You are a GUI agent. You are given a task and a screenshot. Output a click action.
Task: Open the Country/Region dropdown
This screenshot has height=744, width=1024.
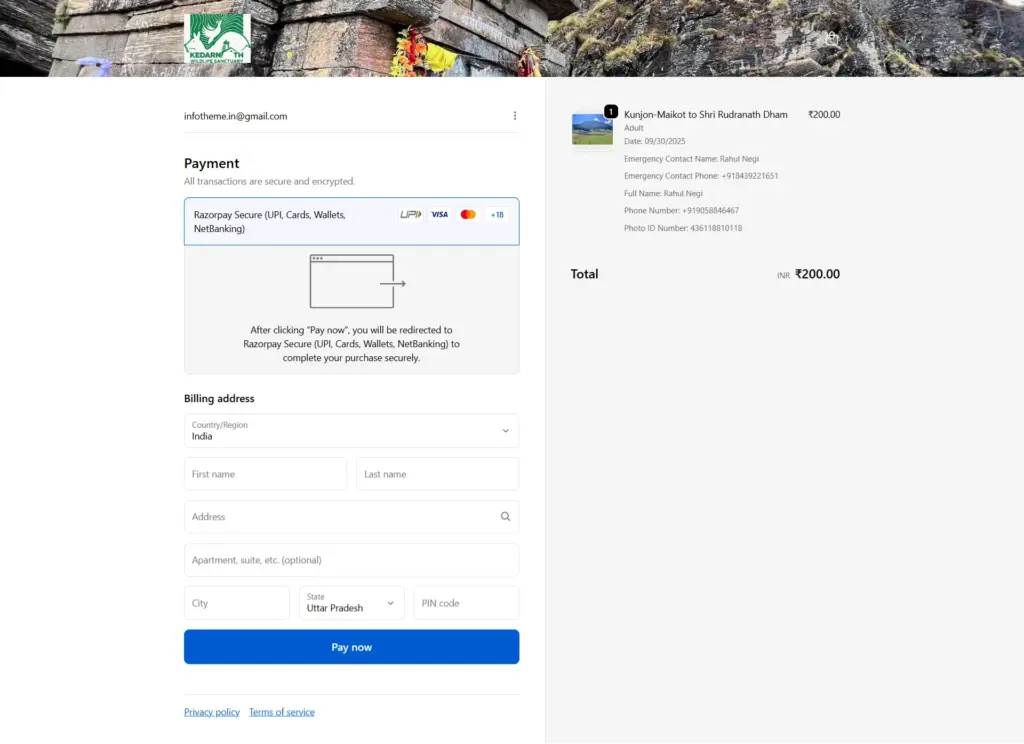[351, 431]
